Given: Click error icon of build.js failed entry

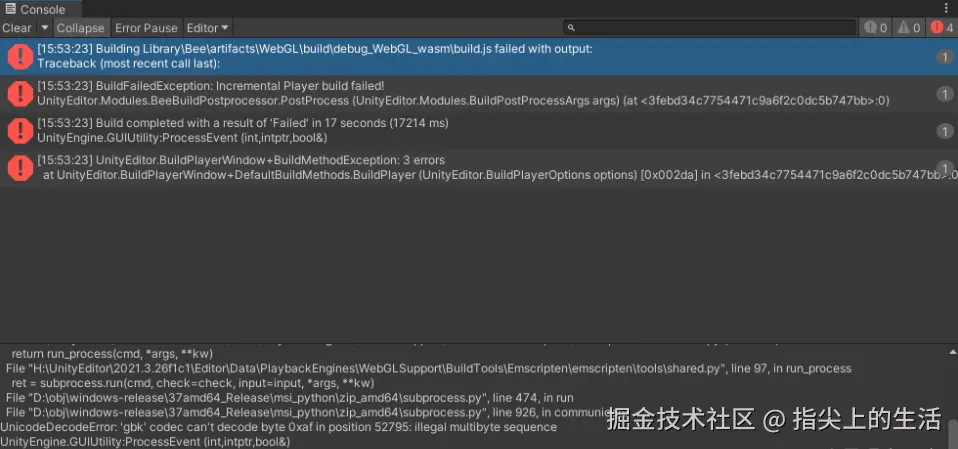Looking at the screenshot, I should [20, 57].
